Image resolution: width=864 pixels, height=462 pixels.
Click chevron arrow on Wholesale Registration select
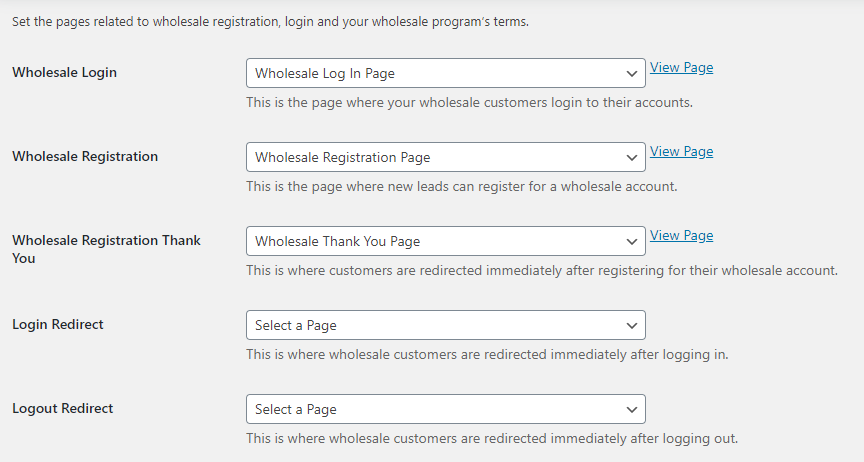pos(631,157)
